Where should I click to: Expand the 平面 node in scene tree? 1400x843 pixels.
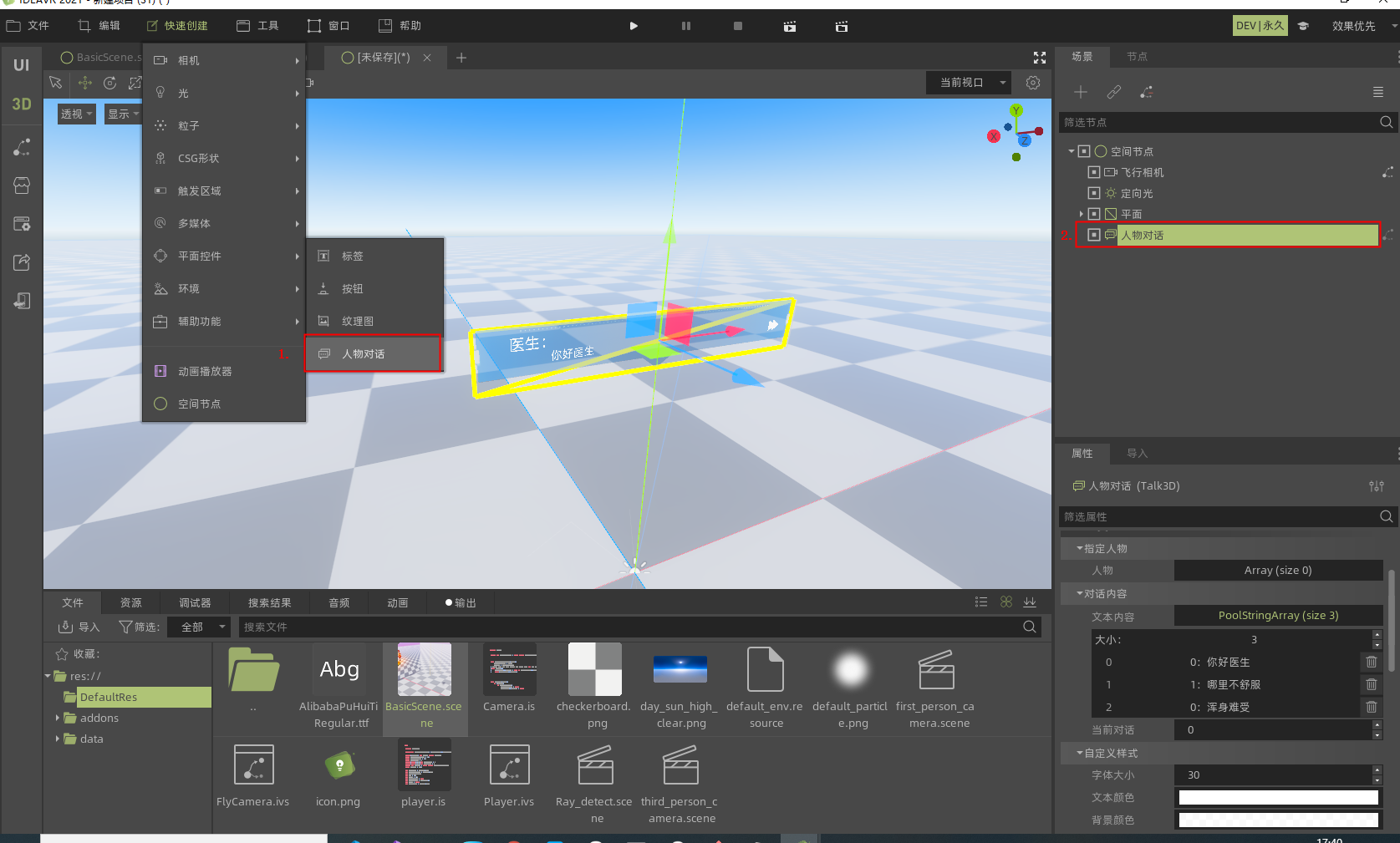1082,214
